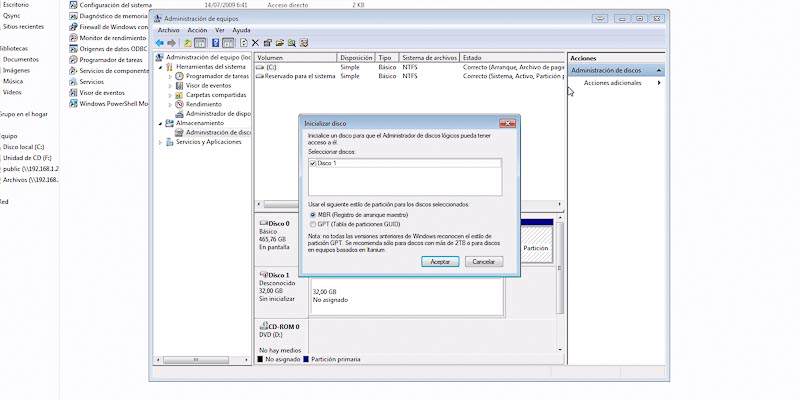Viewport: 800px width, 400px height.
Task: Click the magnifier explore toolbar icon
Action: 292,43
